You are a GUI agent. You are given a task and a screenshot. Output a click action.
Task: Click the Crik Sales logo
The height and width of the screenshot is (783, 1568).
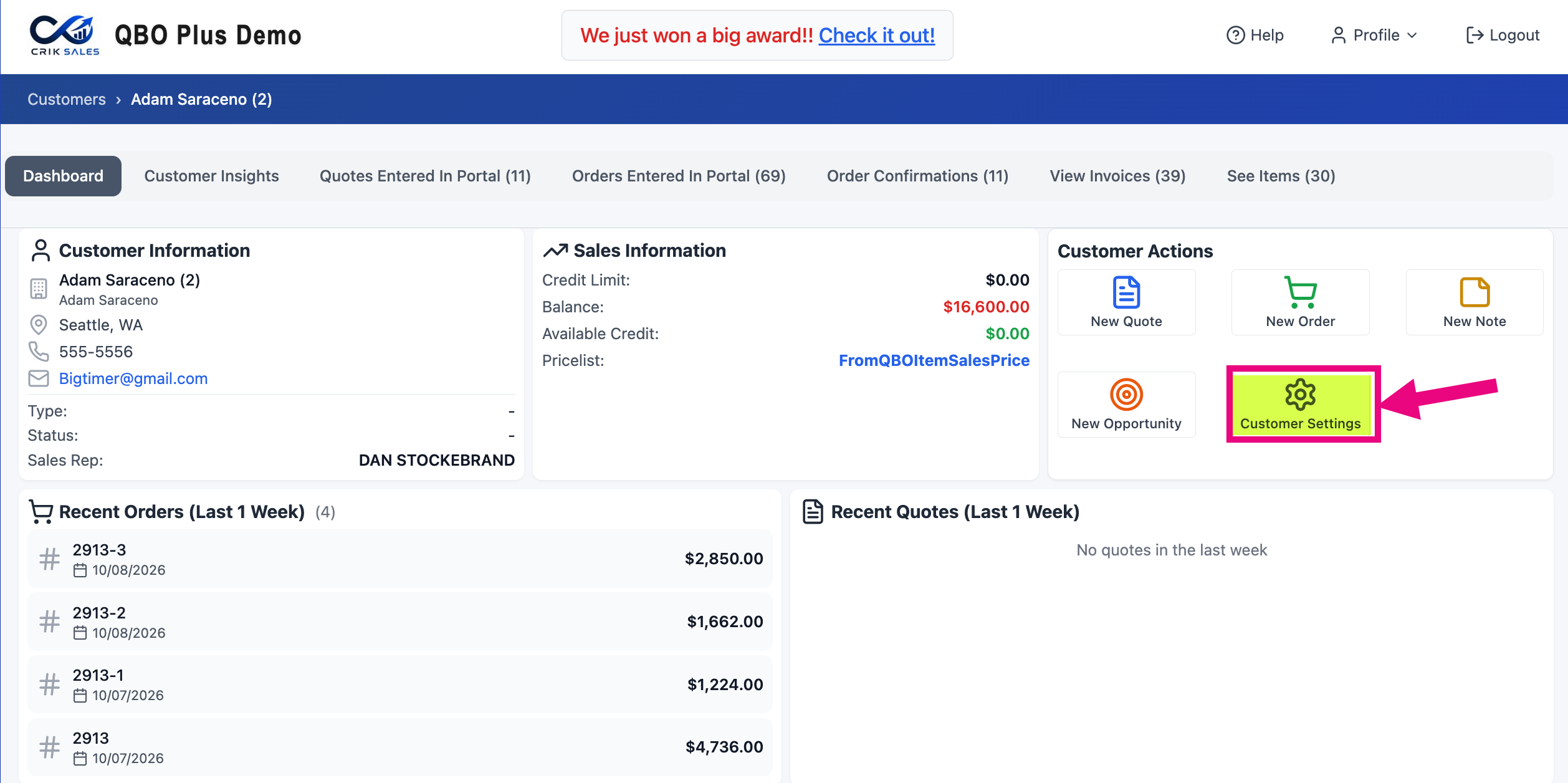pyautogui.click(x=65, y=36)
